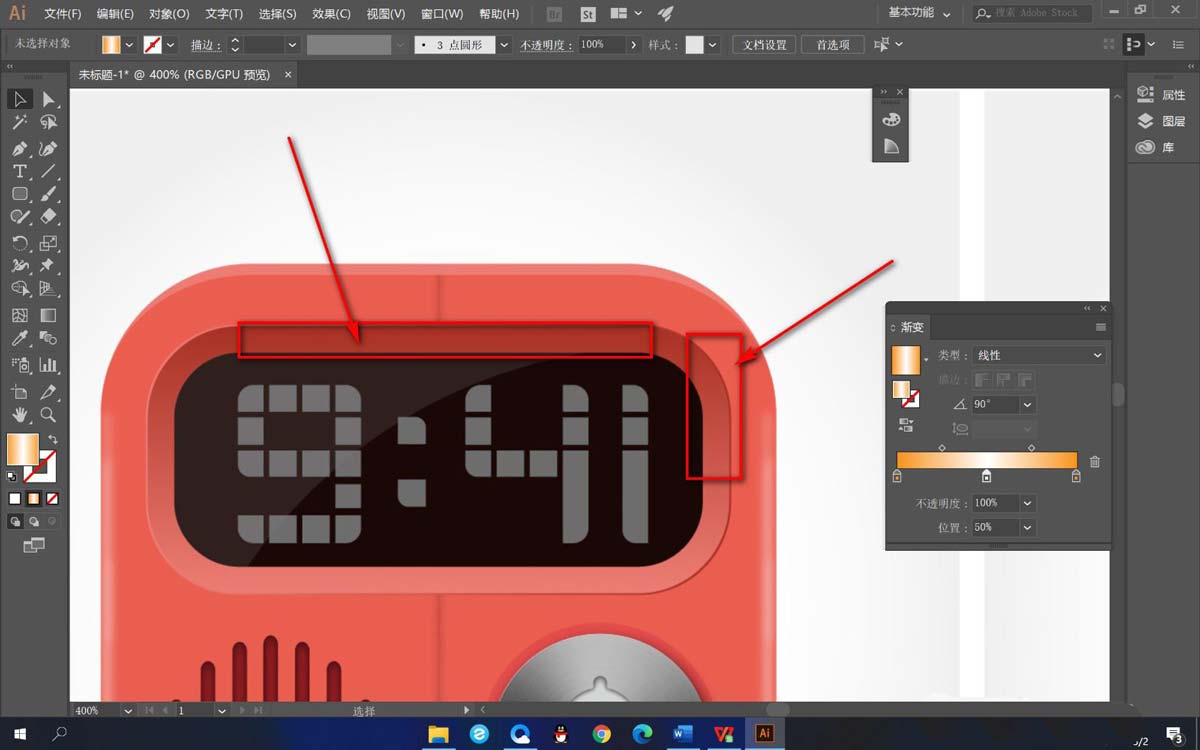Select the Type tool
Viewport: 1200px width, 750px height.
click(19, 171)
